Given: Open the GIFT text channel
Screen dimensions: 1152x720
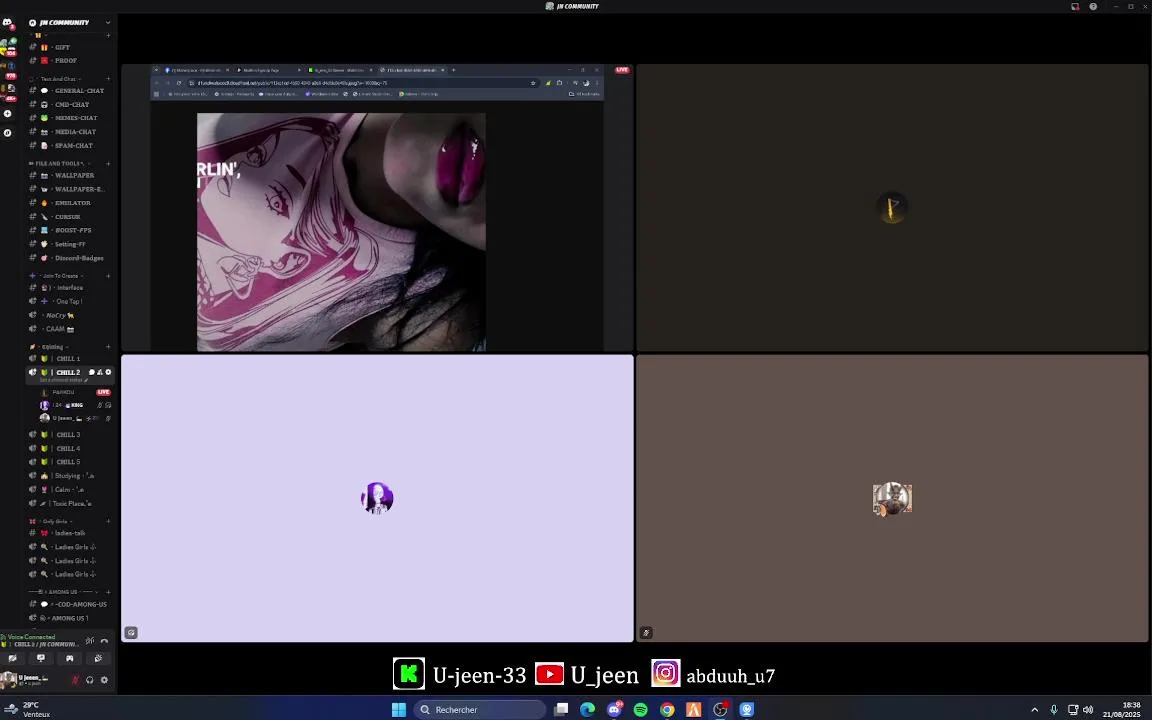Looking at the screenshot, I should (70, 47).
